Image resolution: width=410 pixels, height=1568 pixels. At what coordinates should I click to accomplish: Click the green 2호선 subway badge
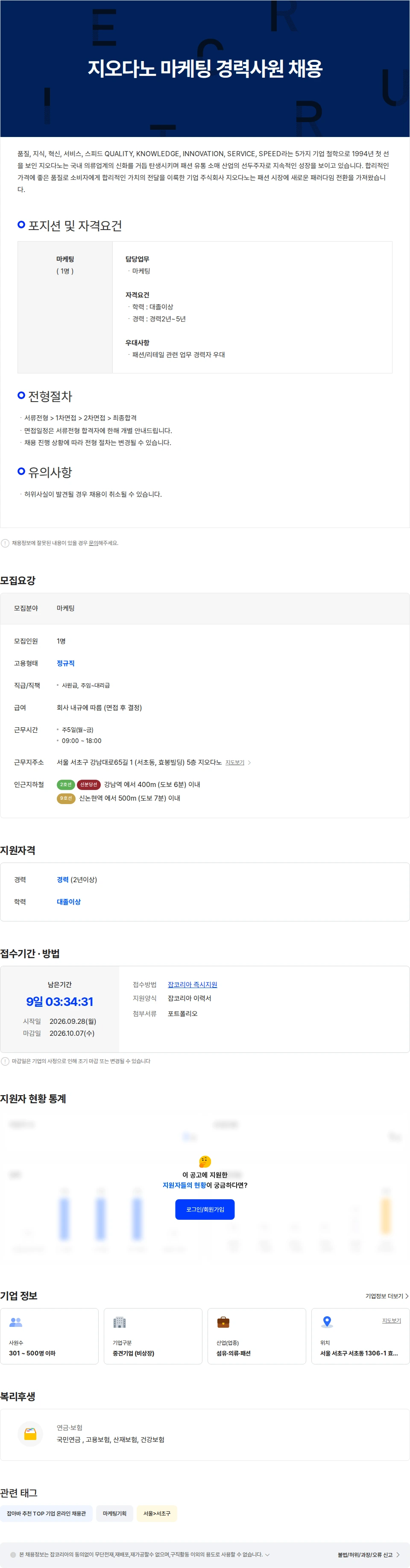click(x=66, y=784)
